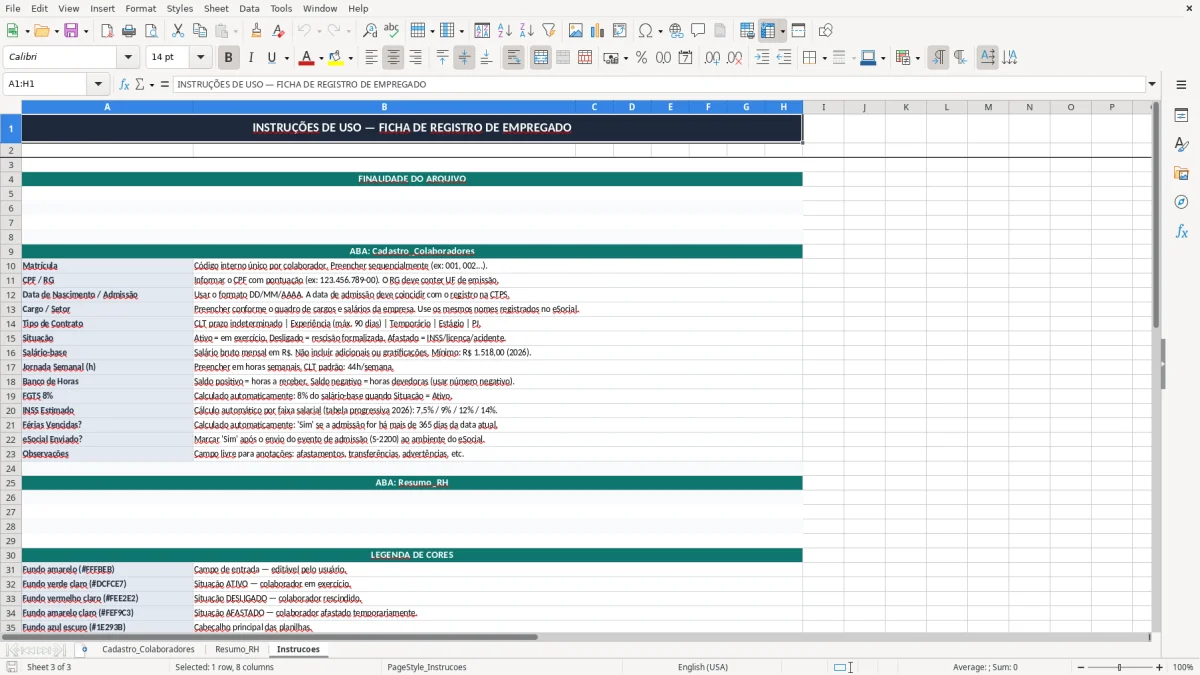Open the Name Box dropdown arrow
1200x675 pixels.
[x=98, y=84]
